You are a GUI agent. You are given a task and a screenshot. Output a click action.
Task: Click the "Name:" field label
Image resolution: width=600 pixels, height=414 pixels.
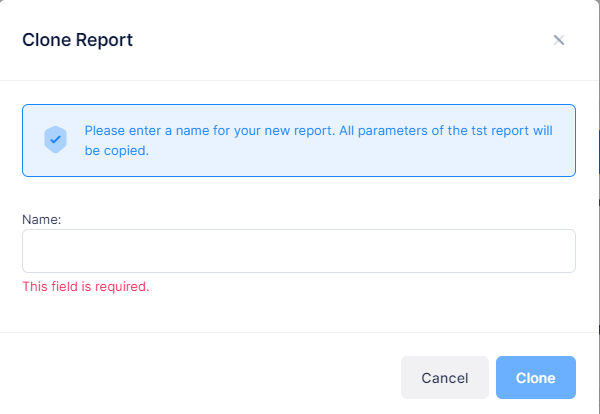(42, 216)
